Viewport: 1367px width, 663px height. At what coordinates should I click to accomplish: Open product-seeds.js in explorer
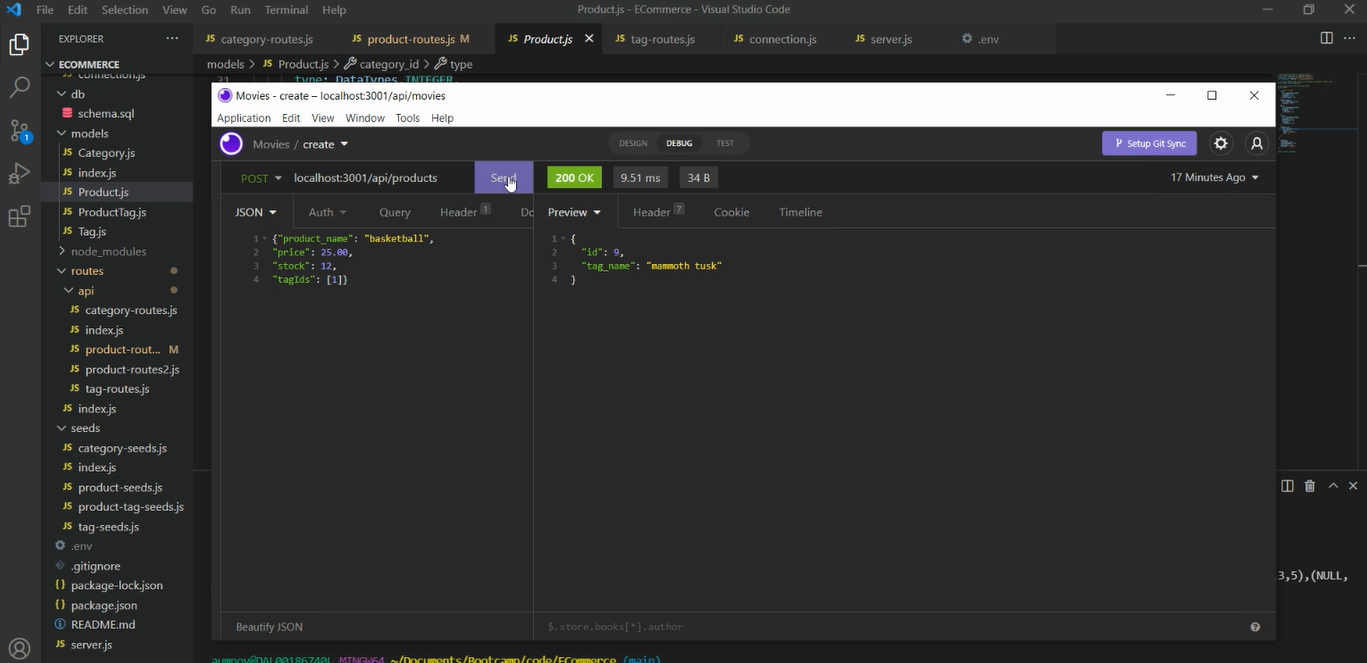point(120,487)
